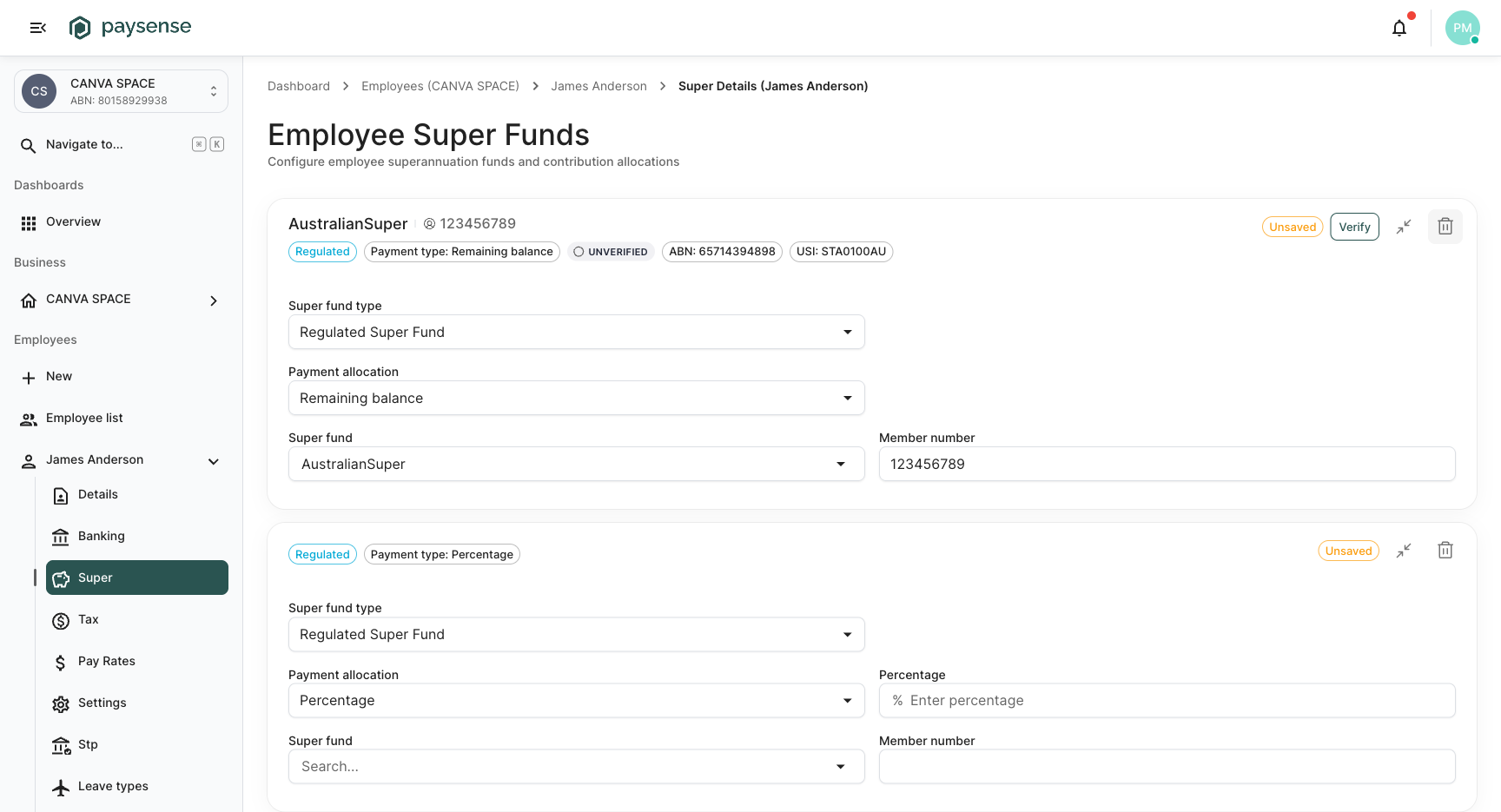This screenshot has height=812, width=1501.
Task: Click the Percentage card's Unsaved badge
Action: click(1349, 551)
